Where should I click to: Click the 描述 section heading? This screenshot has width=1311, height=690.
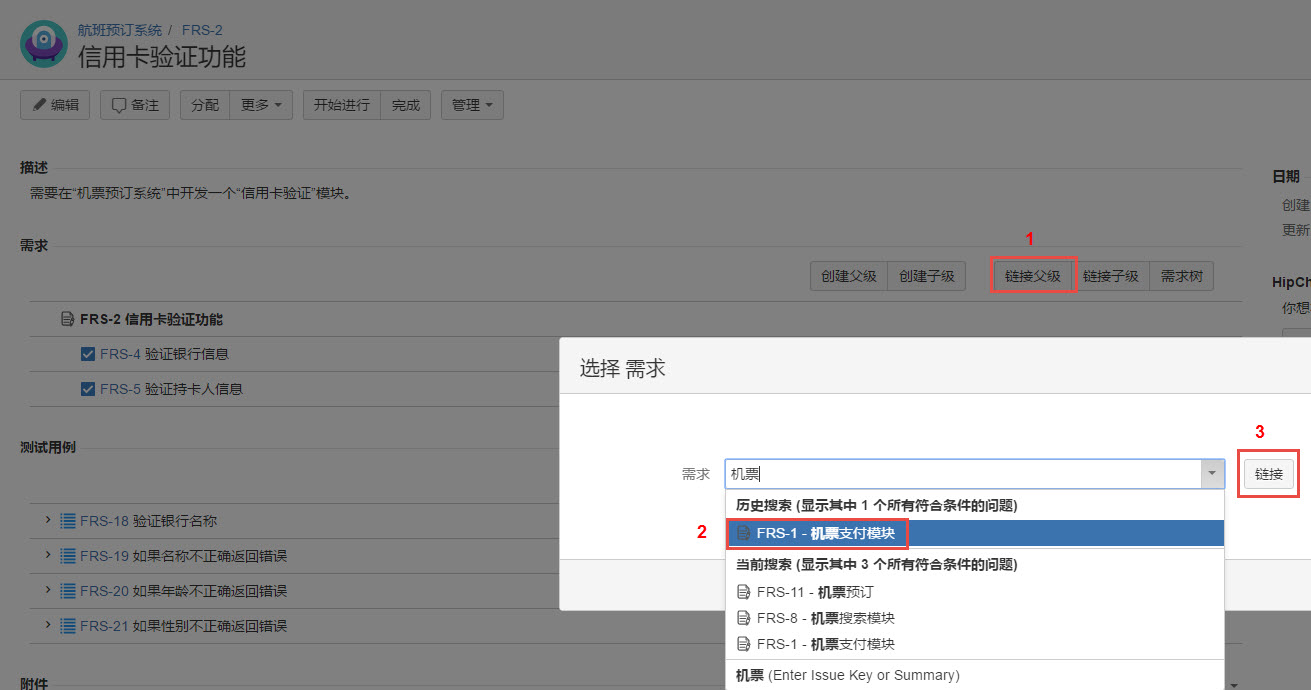34,167
